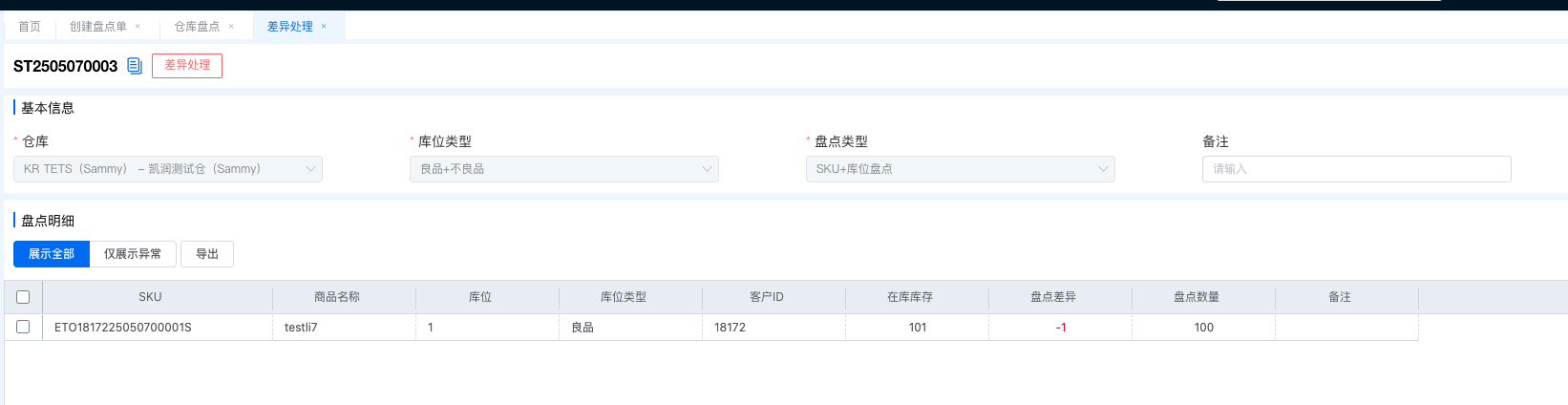Toggle the select-all checkbox in table header
This screenshot has height=405, width=1568.
click(23, 297)
